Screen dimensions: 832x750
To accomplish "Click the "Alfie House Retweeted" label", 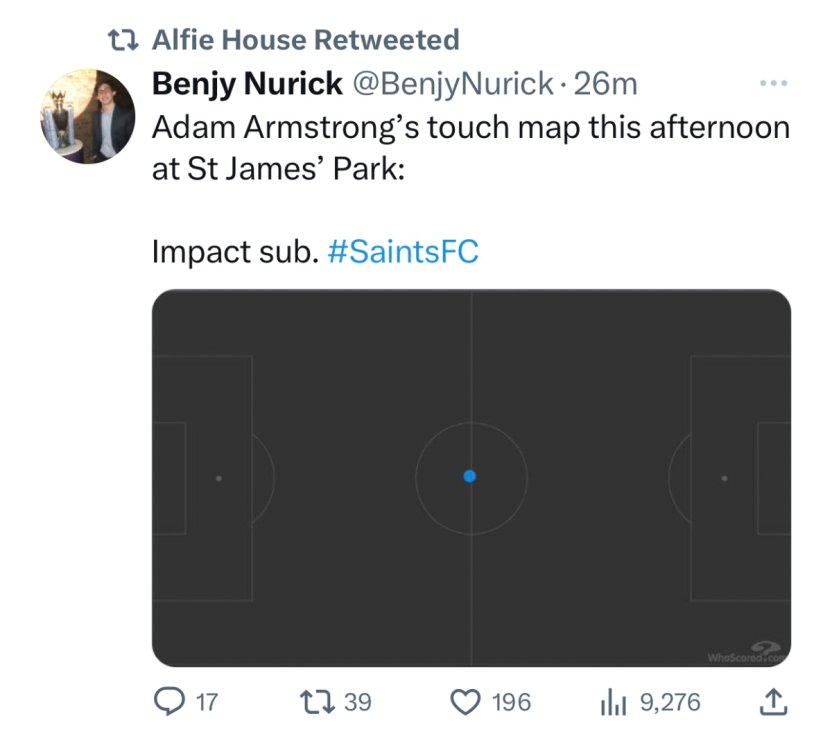I will (305, 40).
